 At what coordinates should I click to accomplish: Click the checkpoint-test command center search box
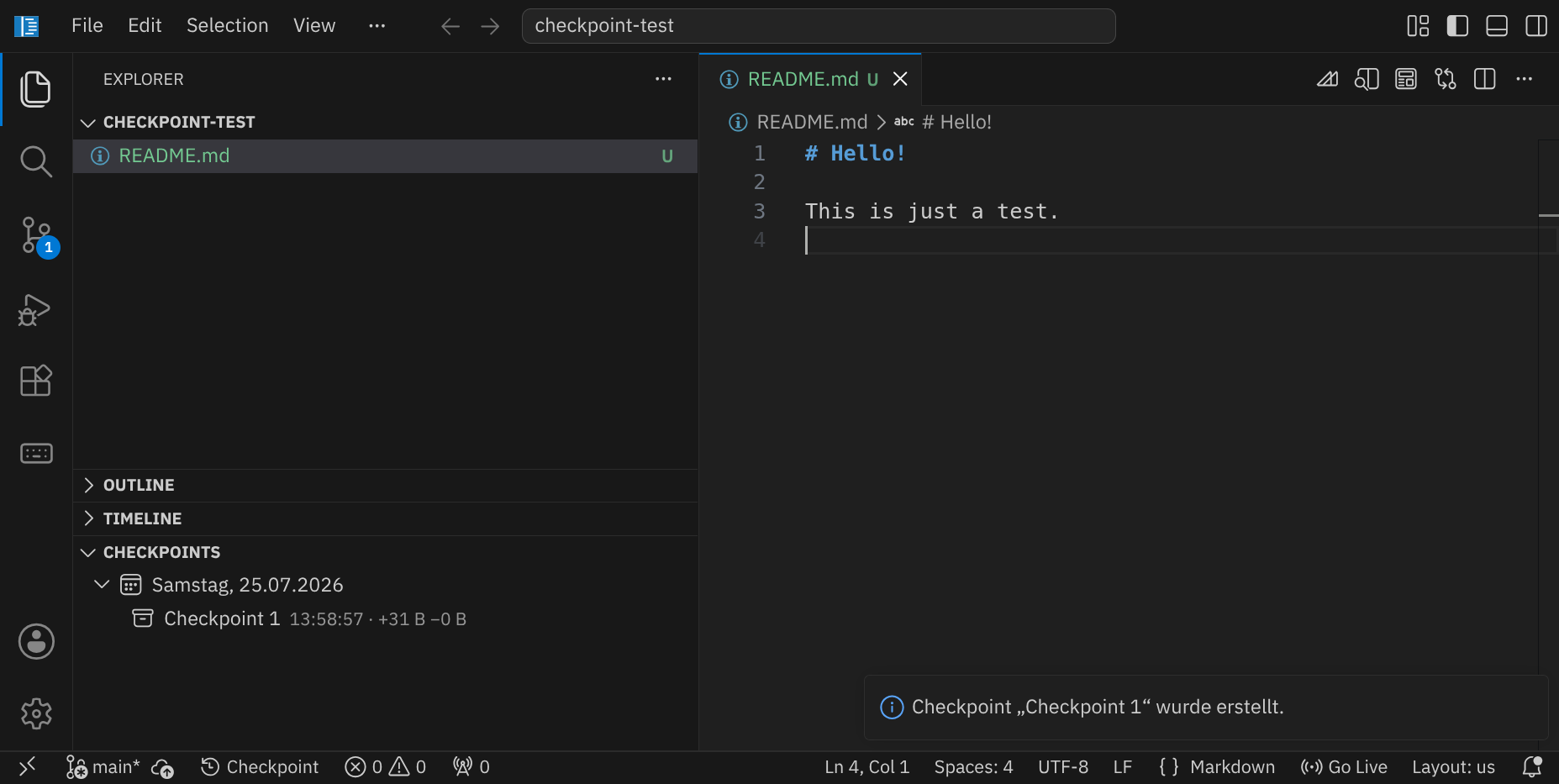click(x=819, y=26)
